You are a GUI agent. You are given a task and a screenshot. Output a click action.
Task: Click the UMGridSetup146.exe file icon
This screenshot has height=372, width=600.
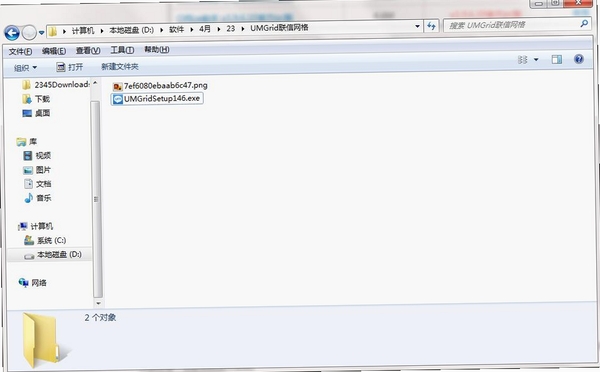(x=118, y=100)
